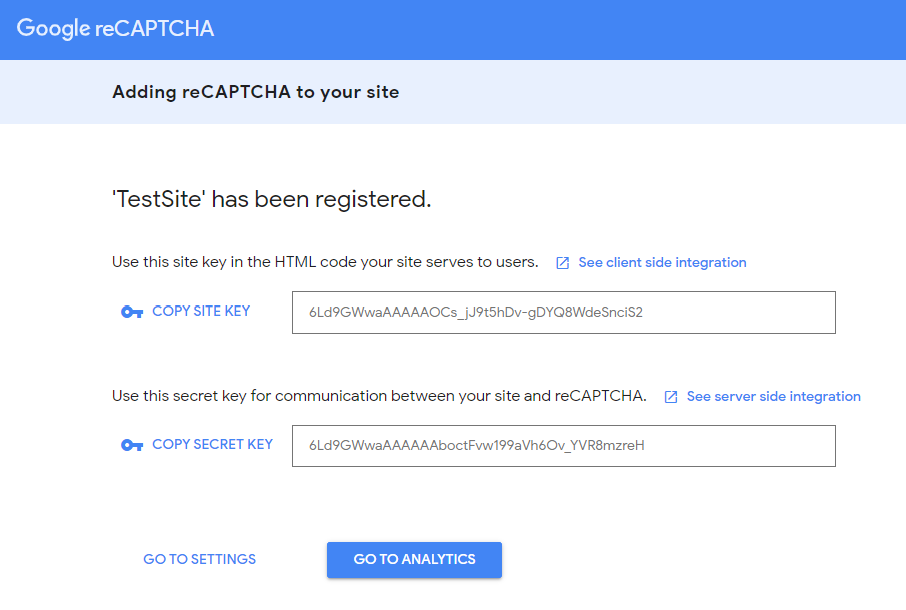Copy the secret key with COPY SECRET KEY

coord(212,444)
